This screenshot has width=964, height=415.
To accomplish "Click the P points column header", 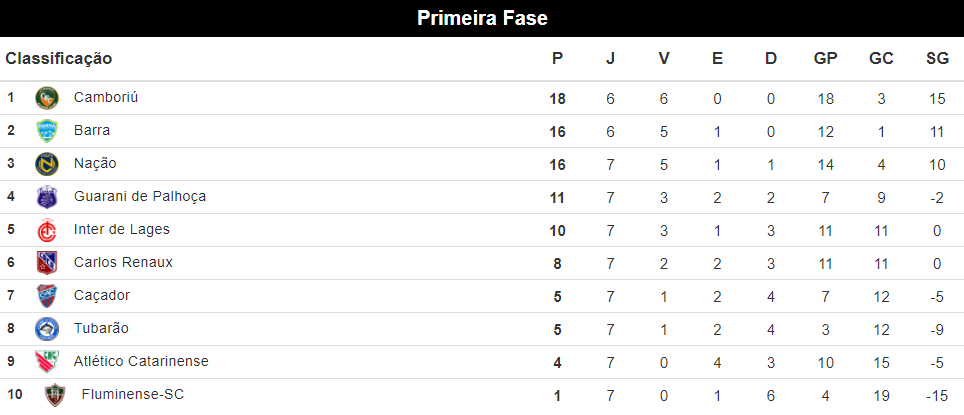I will pyautogui.click(x=557, y=59).
